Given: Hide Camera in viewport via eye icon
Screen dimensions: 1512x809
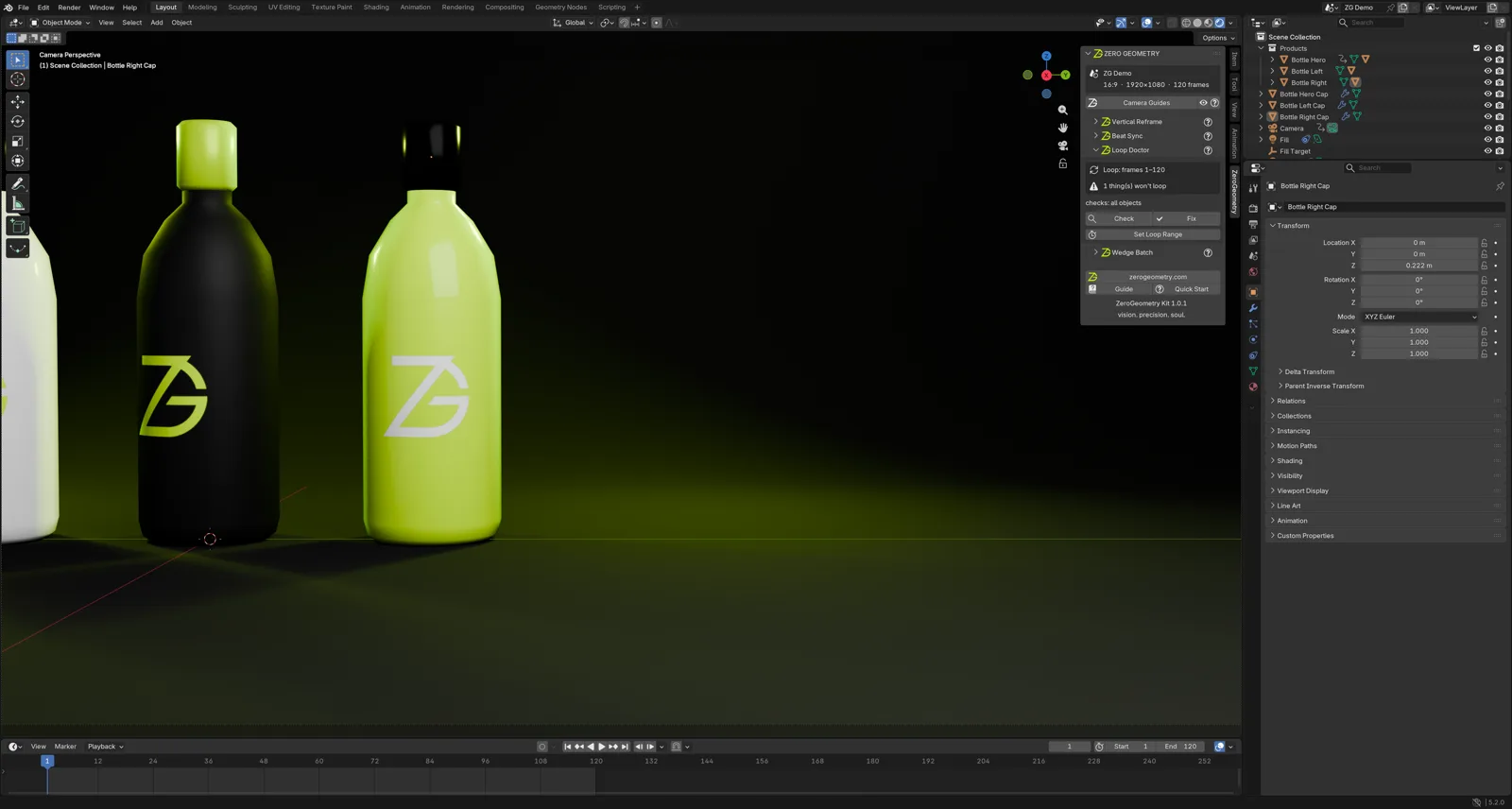Looking at the screenshot, I should 1487,129.
